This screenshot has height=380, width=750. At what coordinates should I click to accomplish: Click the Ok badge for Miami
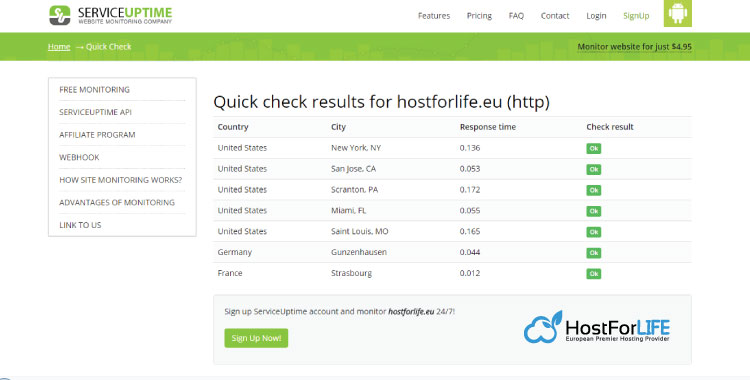[x=594, y=211]
